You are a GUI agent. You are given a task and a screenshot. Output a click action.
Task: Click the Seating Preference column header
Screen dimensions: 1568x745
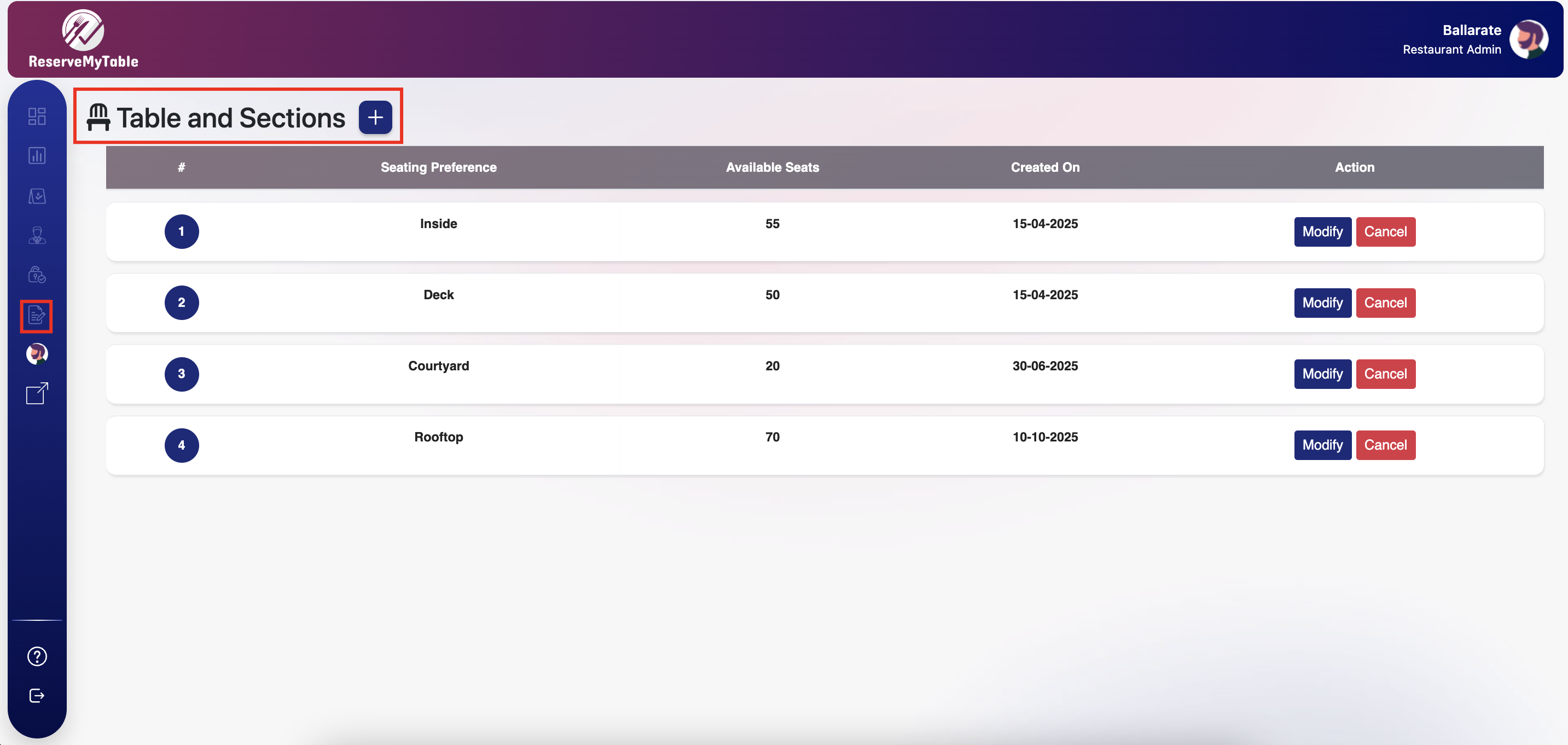coord(438,167)
